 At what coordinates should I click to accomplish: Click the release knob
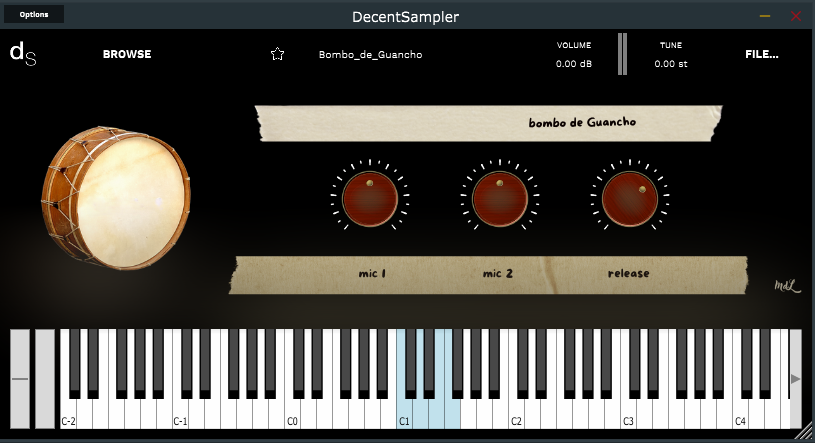[x=630, y=199]
